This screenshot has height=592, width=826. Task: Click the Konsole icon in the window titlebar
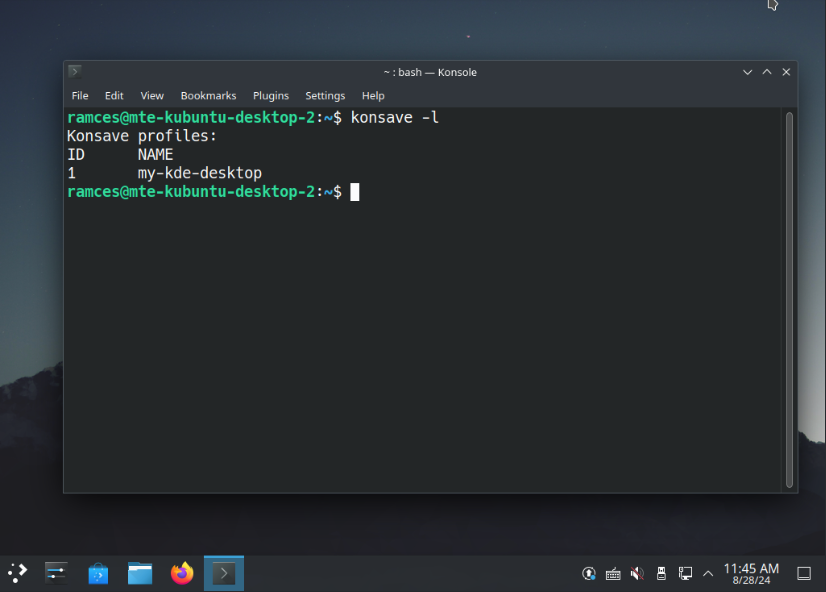(x=74, y=71)
